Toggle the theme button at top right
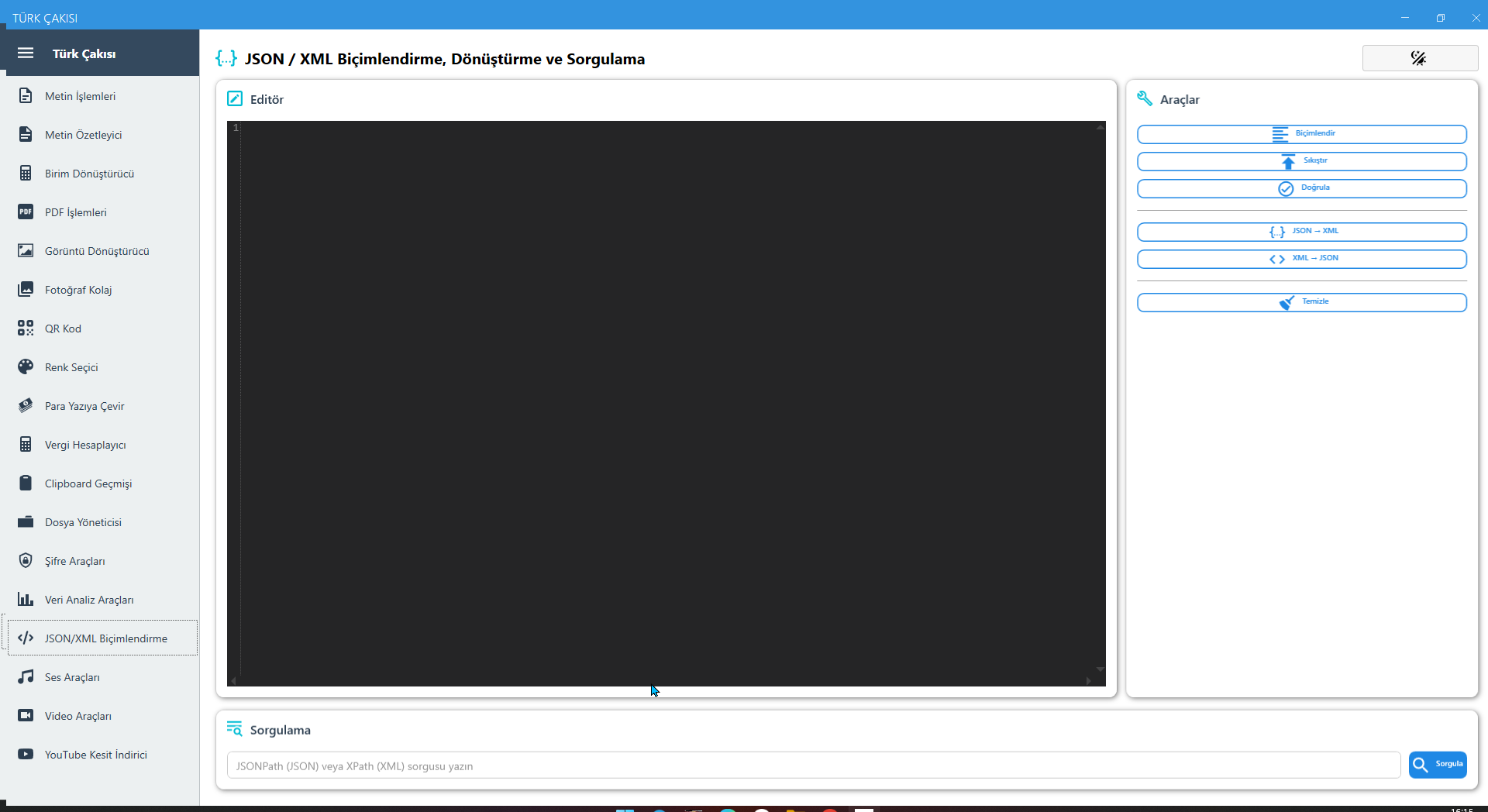Screen dimensions: 1488x812 point(1419,58)
